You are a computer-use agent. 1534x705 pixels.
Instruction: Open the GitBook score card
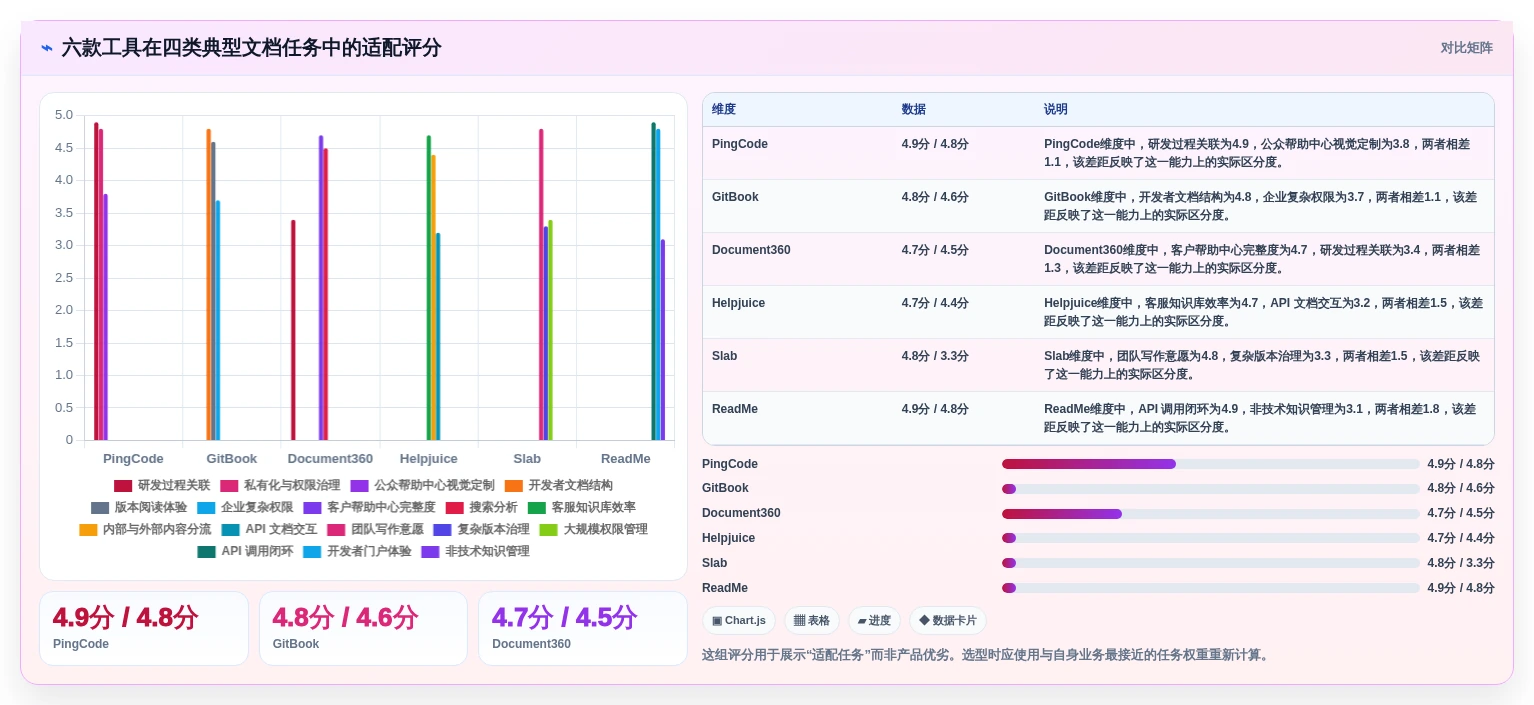click(x=363, y=628)
